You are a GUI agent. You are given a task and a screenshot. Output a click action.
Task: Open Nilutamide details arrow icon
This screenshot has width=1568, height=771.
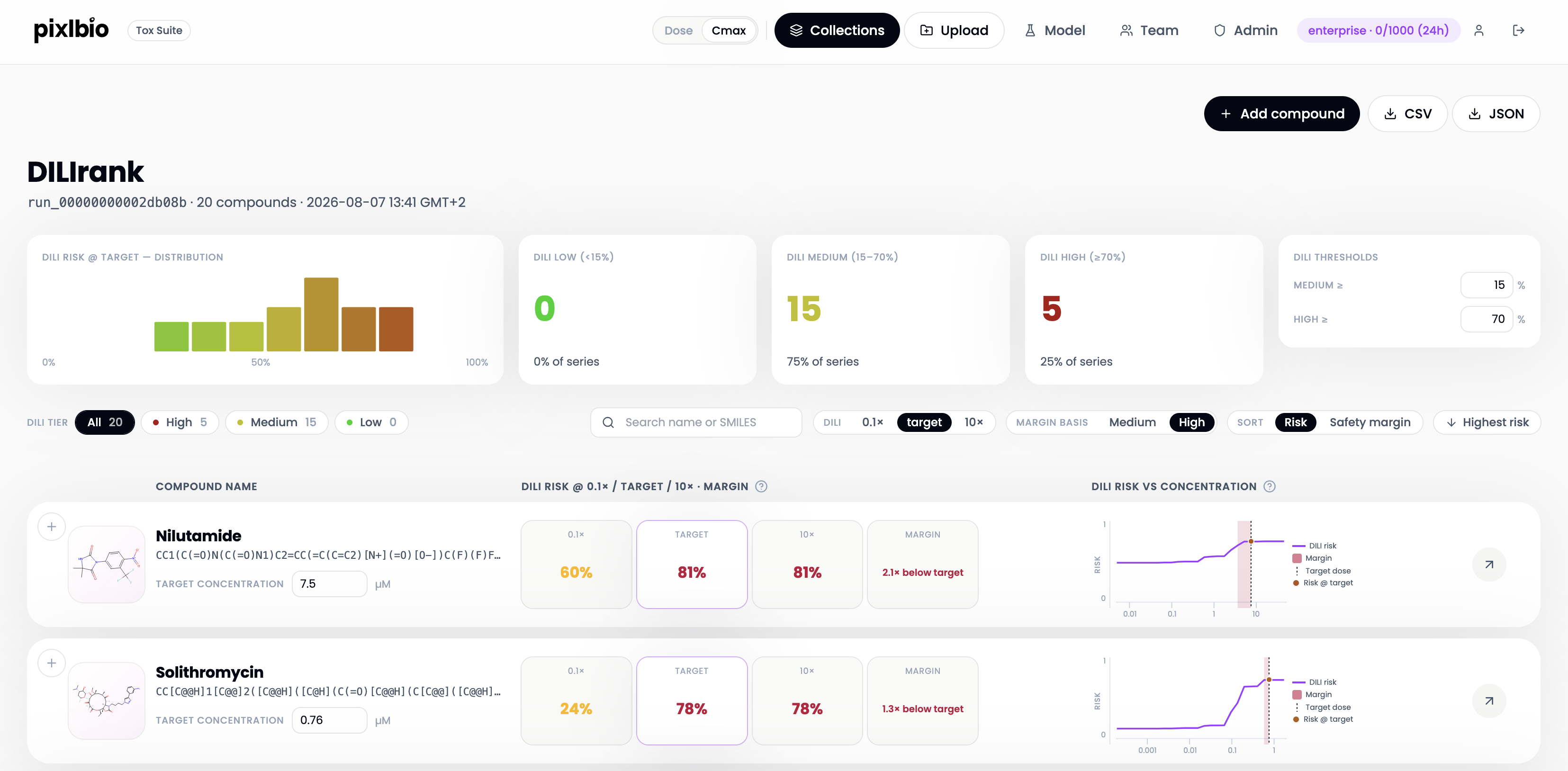(x=1489, y=565)
